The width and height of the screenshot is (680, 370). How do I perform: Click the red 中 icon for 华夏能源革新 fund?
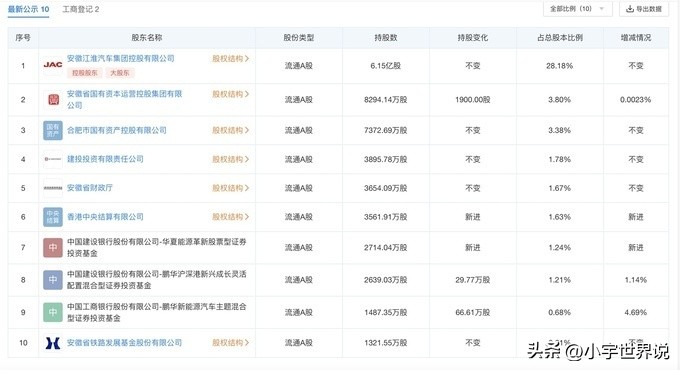pos(53,247)
